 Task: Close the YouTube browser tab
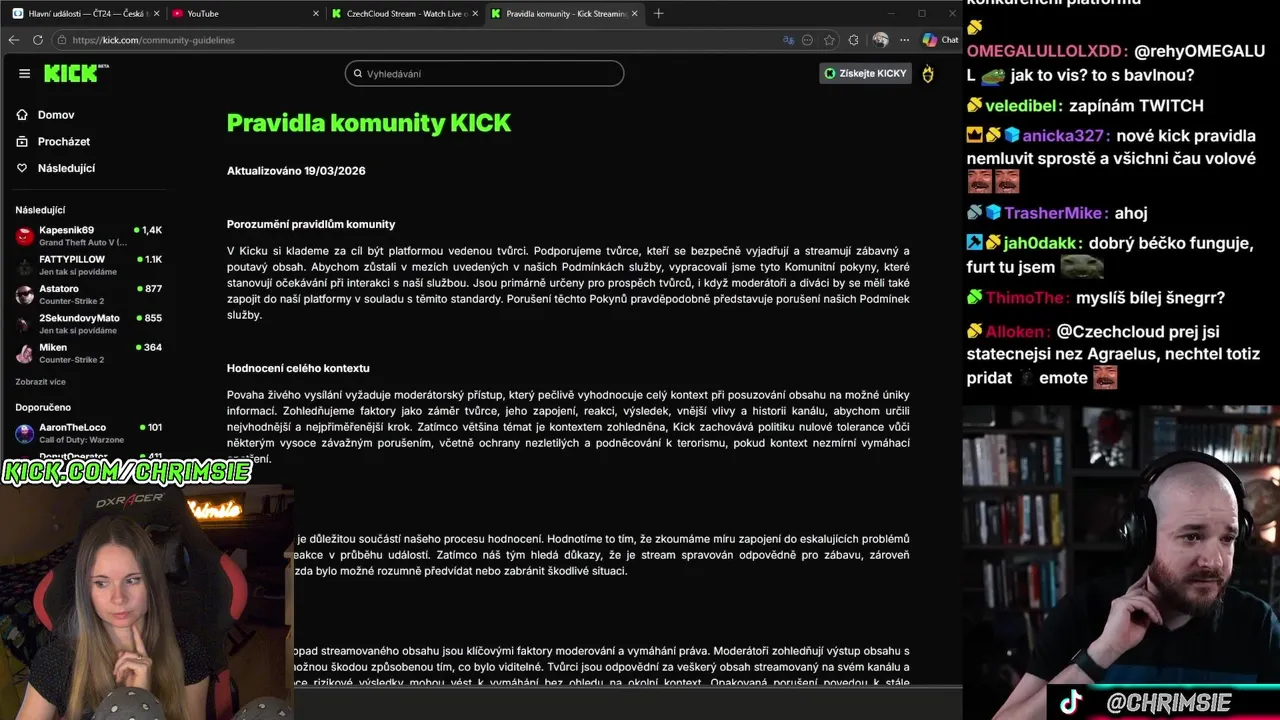316,13
